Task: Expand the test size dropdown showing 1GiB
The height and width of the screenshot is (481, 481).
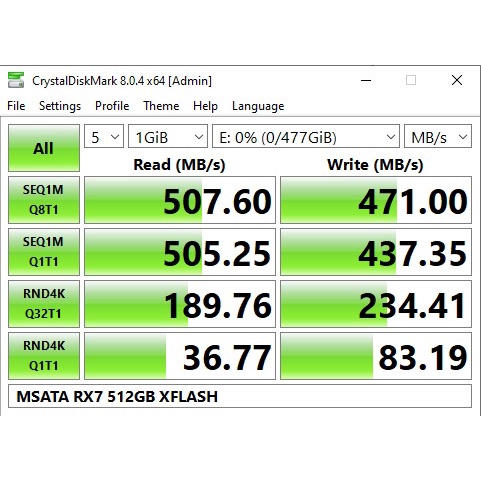Action: [x=168, y=136]
